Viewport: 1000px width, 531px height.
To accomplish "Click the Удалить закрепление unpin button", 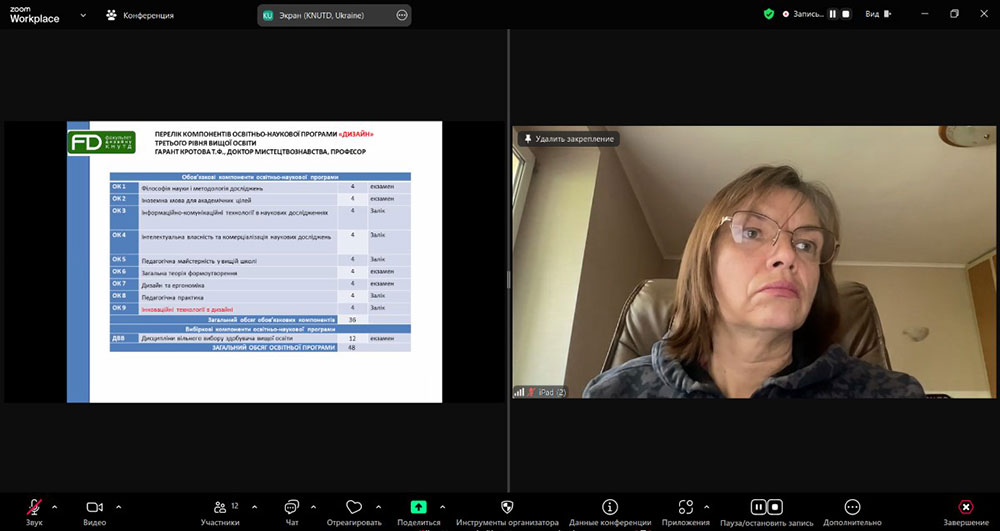I will pyautogui.click(x=568, y=138).
